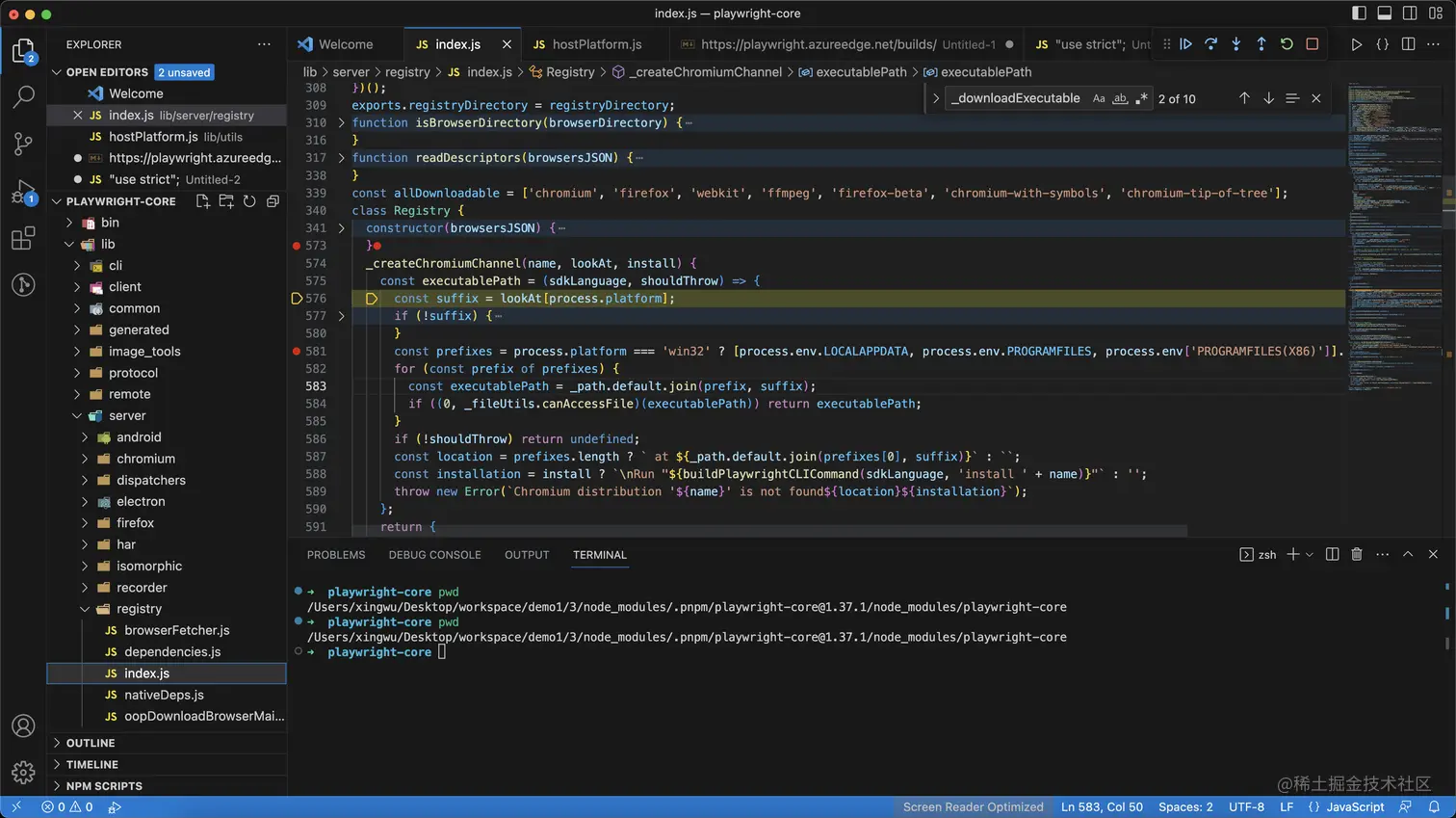Collapse all folders in explorer
This screenshot has width=1456, height=818.
[273, 201]
